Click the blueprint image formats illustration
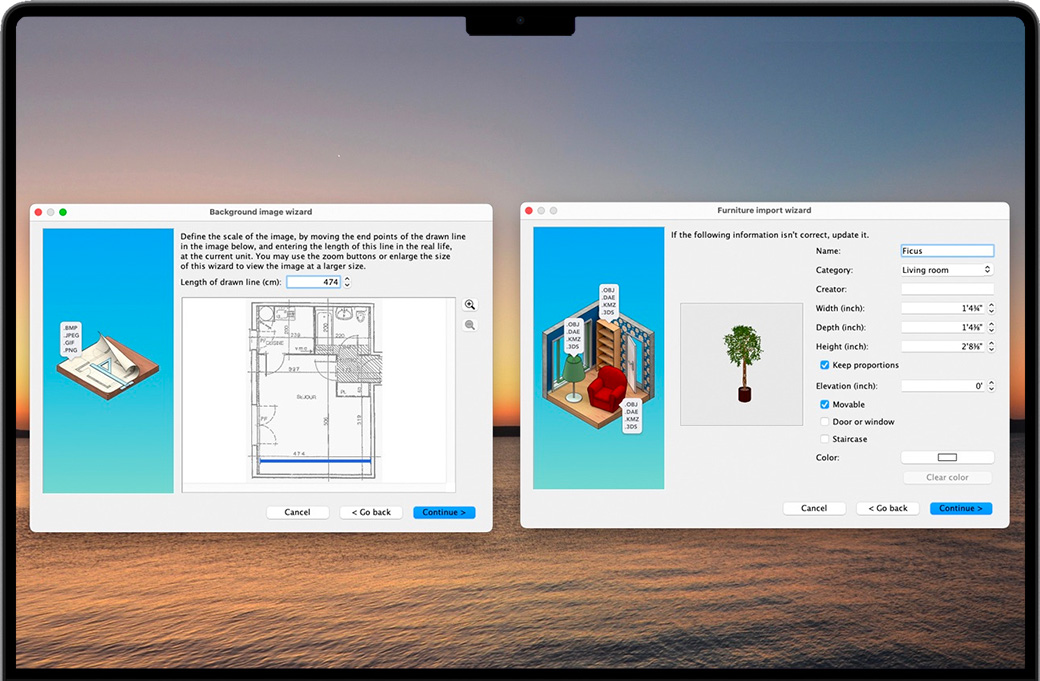This screenshot has height=681, width=1040. (x=107, y=360)
